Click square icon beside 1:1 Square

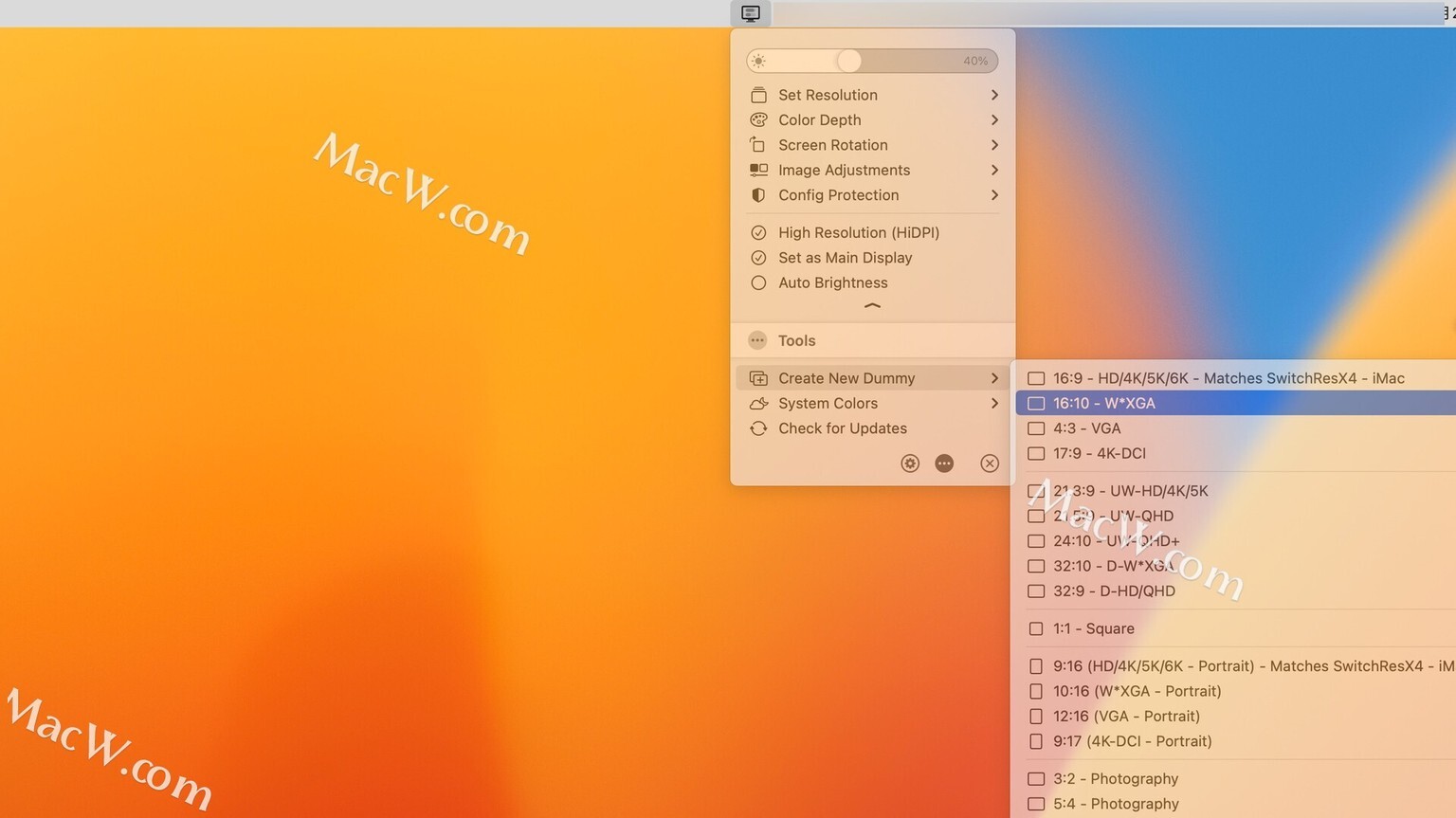[1036, 628]
